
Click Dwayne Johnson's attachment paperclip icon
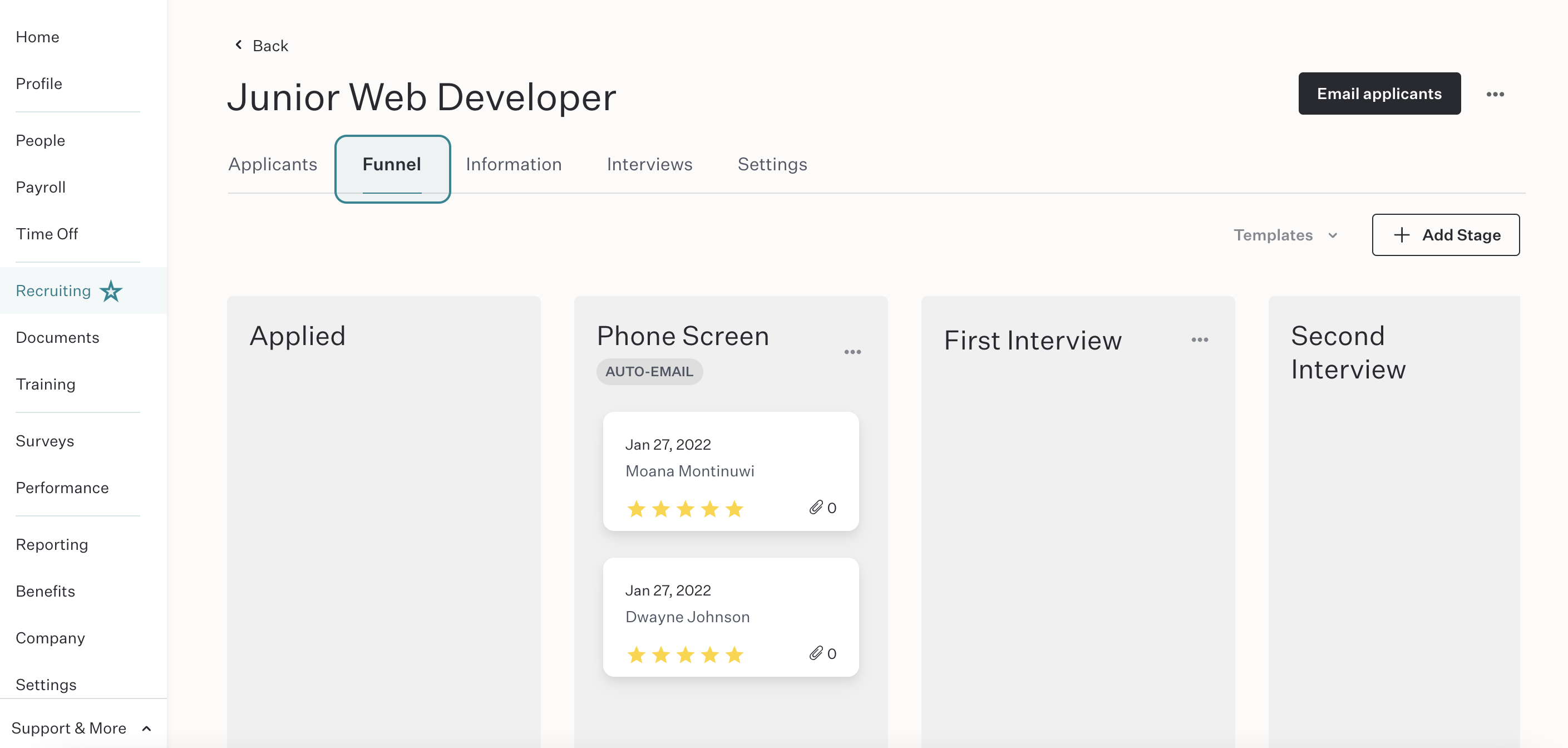point(816,653)
